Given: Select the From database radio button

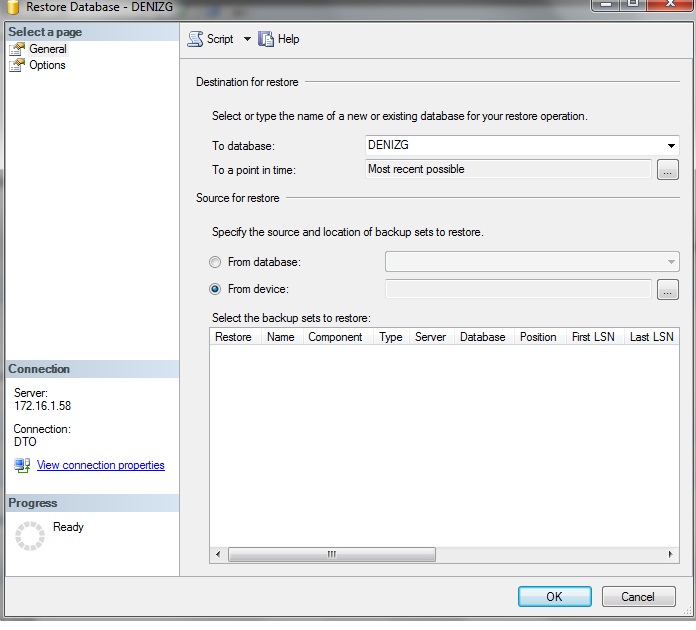Looking at the screenshot, I should (x=215, y=262).
